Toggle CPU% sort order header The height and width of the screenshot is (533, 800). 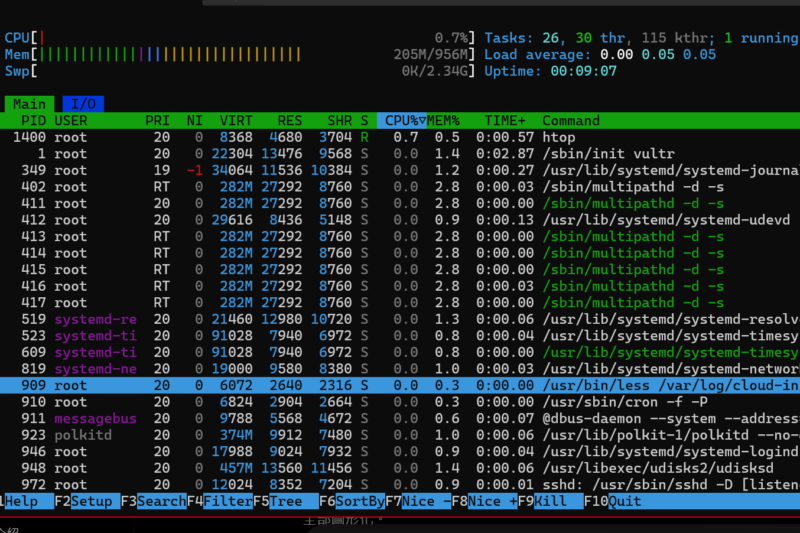click(402, 120)
